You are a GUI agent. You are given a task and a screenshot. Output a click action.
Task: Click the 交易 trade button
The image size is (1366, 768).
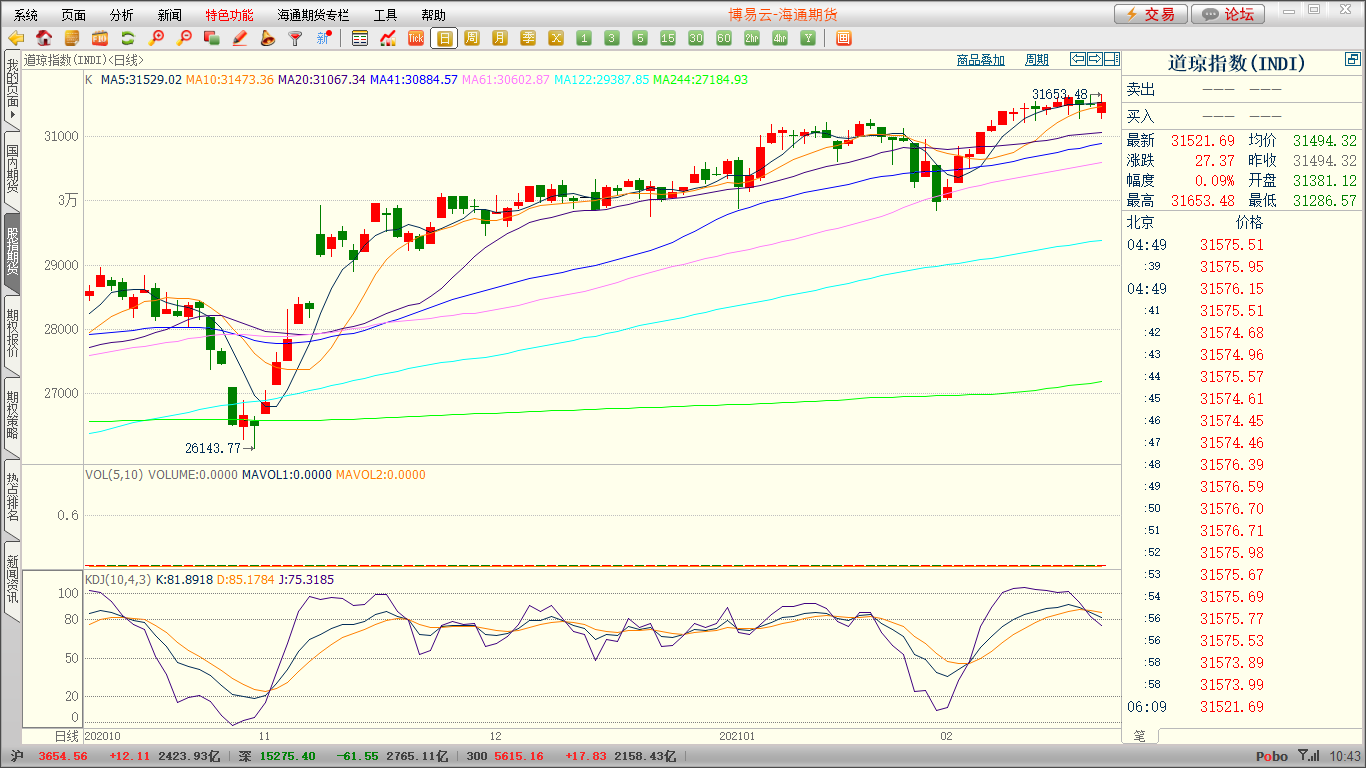(x=1151, y=14)
